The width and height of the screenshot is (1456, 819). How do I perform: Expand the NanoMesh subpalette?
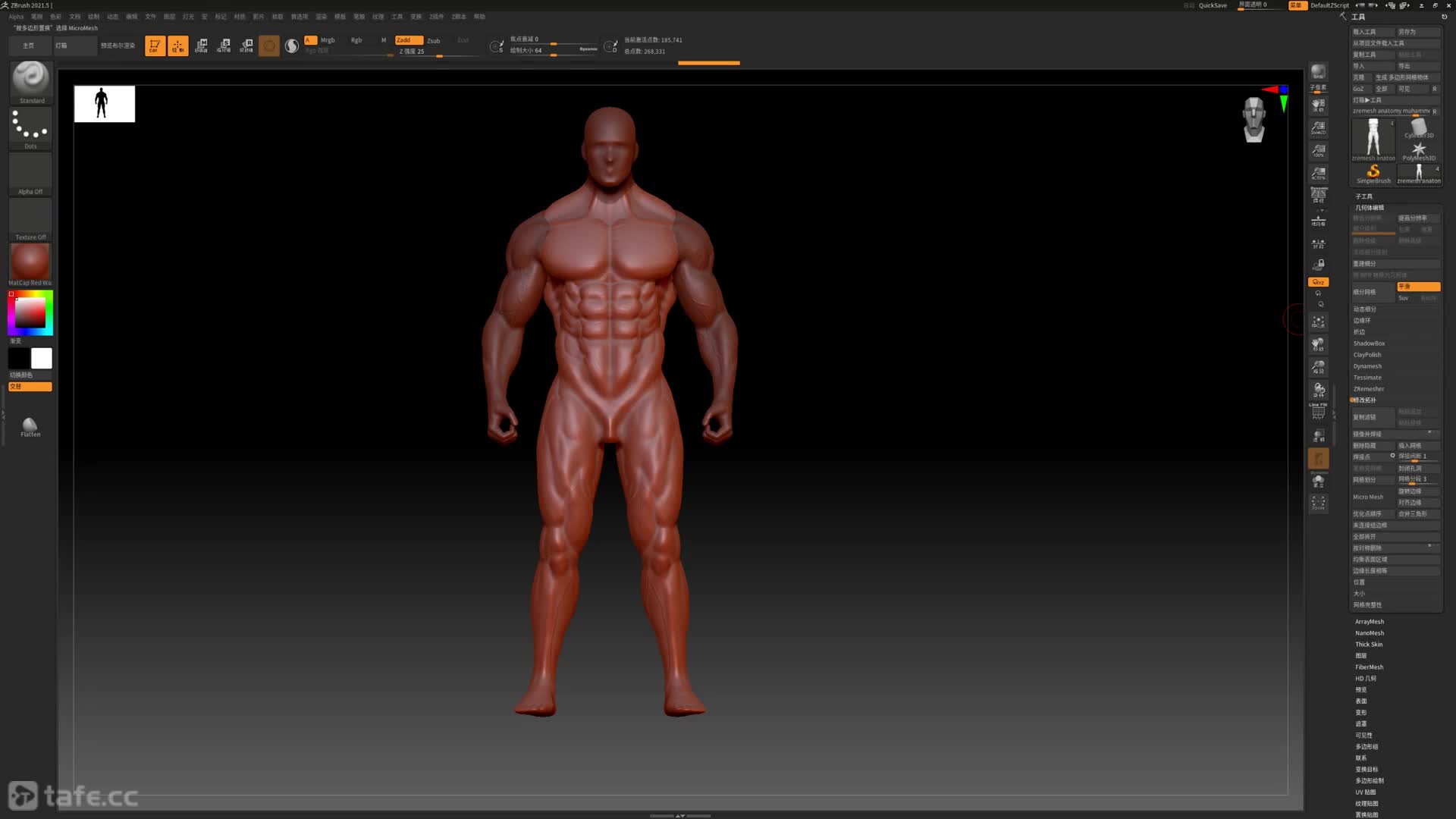pyautogui.click(x=1370, y=633)
